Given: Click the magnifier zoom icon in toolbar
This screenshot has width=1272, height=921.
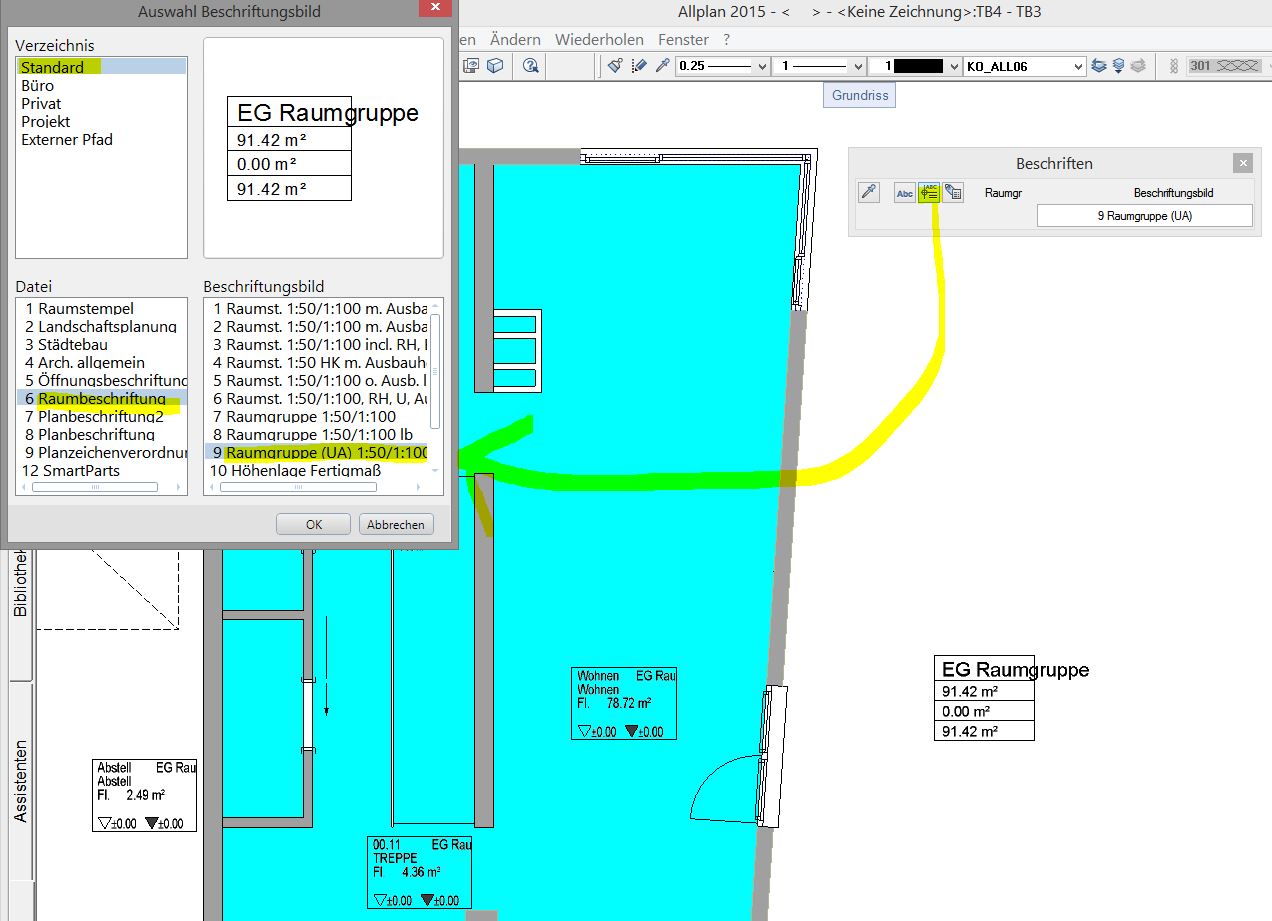Looking at the screenshot, I should (531, 66).
